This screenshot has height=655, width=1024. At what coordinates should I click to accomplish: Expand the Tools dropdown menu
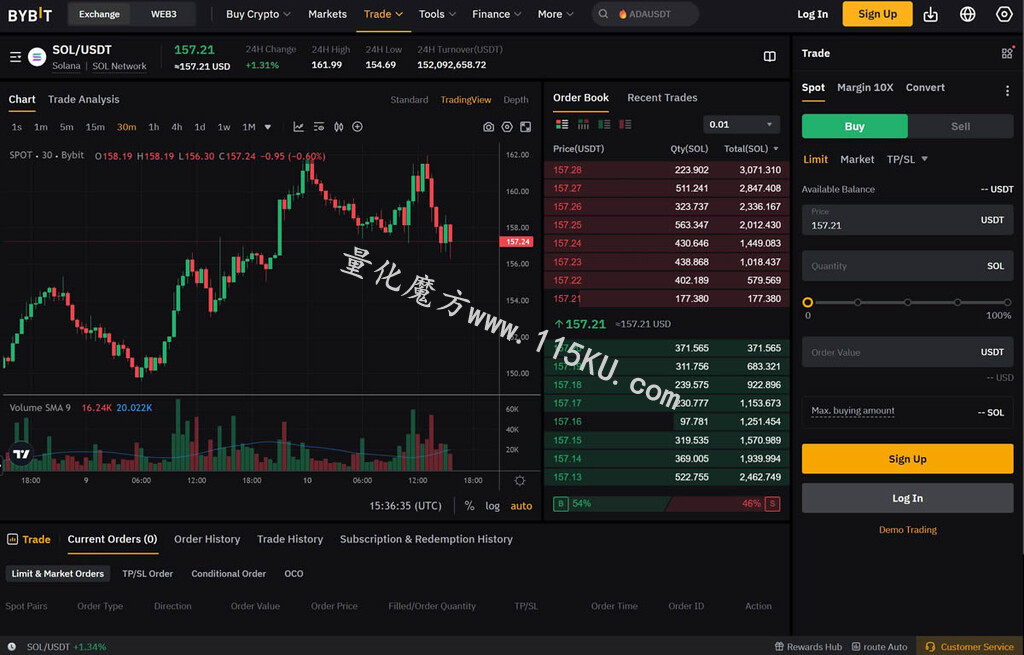[x=438, y=14]
